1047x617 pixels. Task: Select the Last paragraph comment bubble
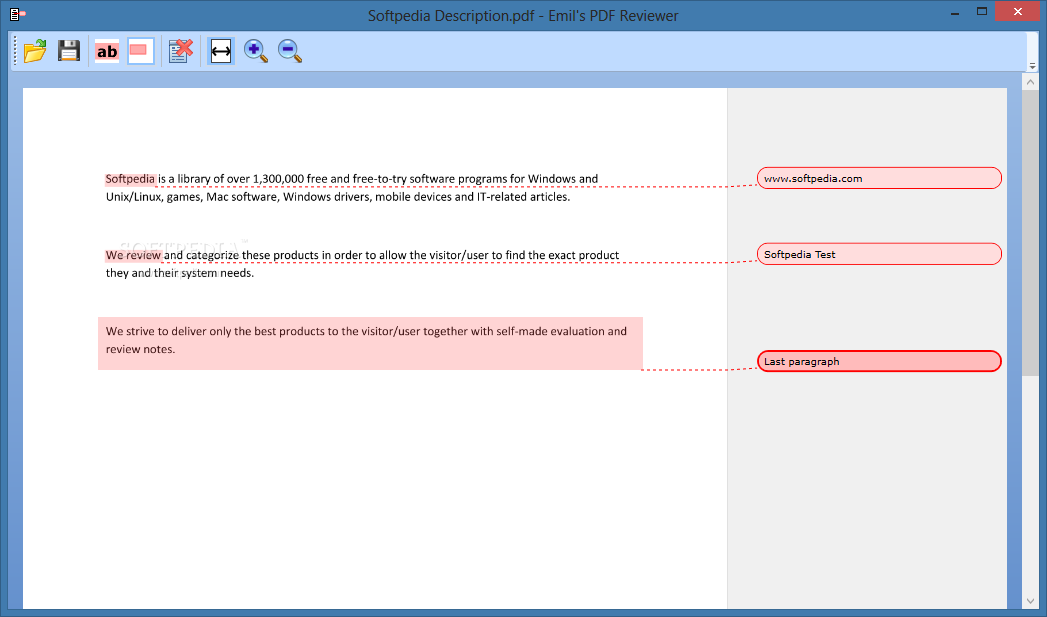click(879, 361)
